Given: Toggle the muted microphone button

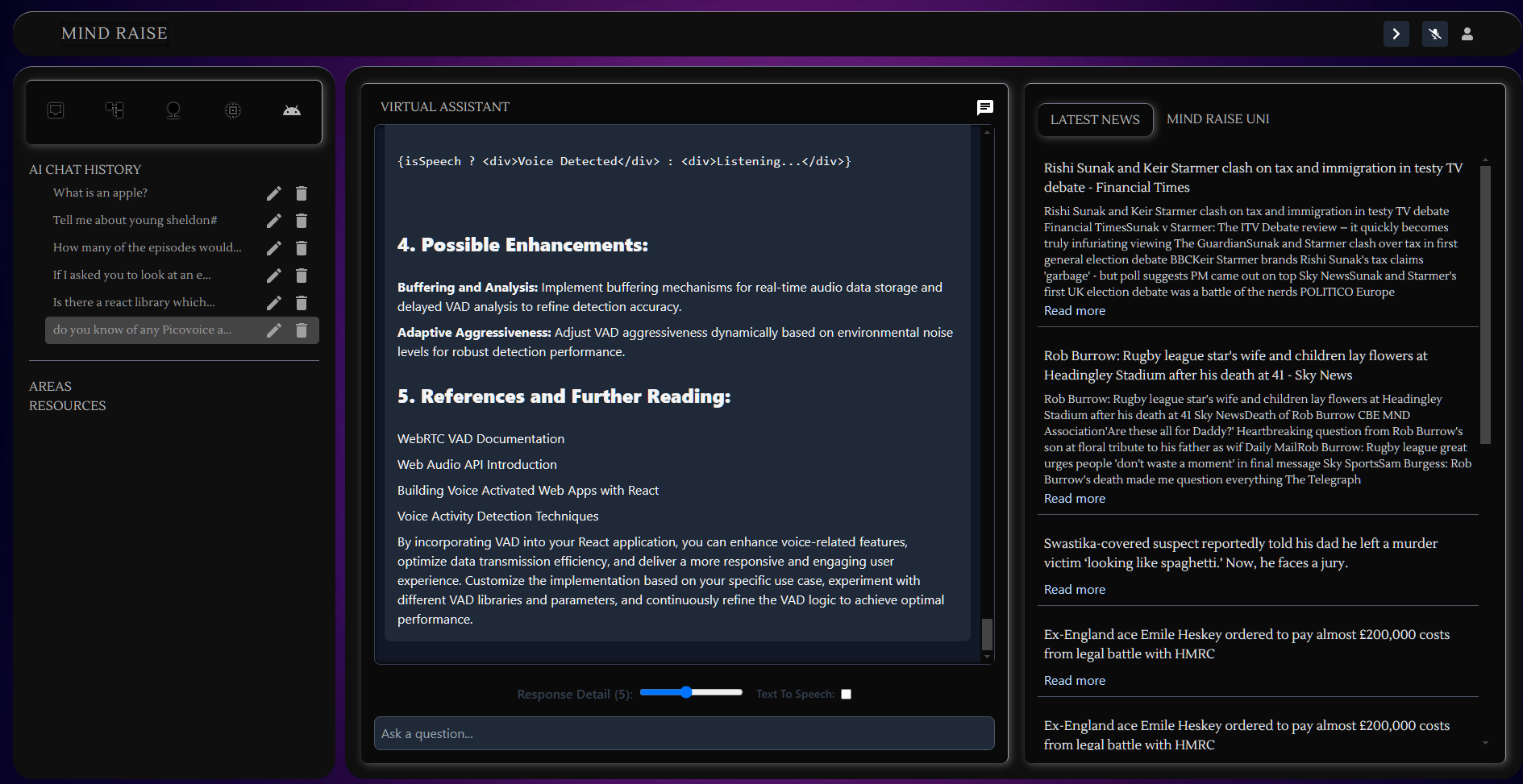Looking at the screenshot, I should click(1435, 34).
